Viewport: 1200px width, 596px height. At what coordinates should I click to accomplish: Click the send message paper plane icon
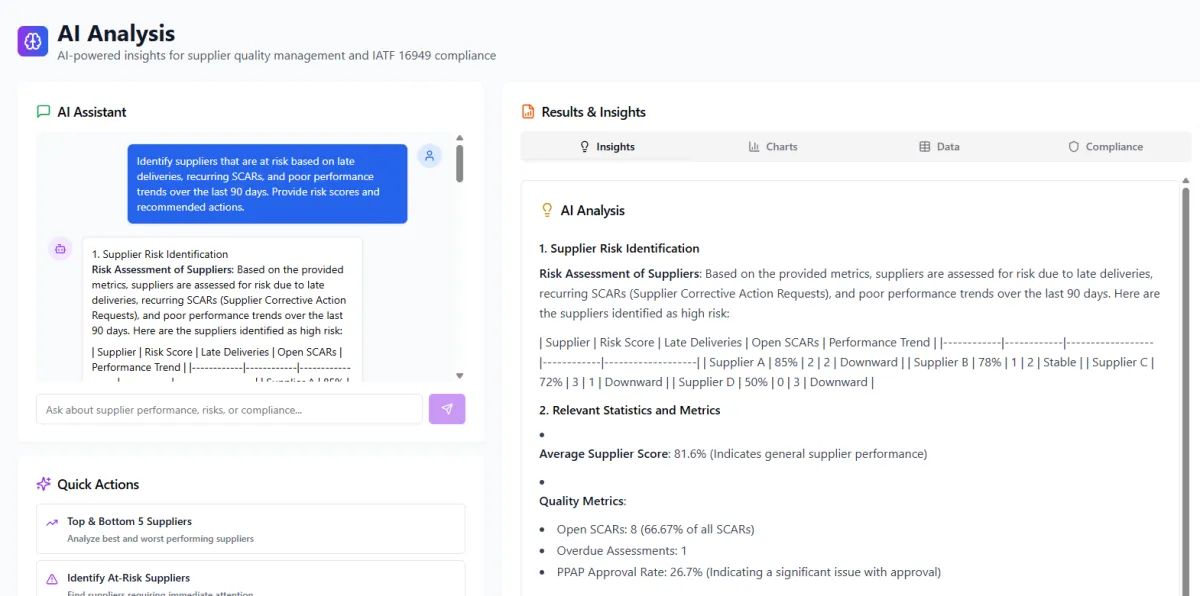447,409
